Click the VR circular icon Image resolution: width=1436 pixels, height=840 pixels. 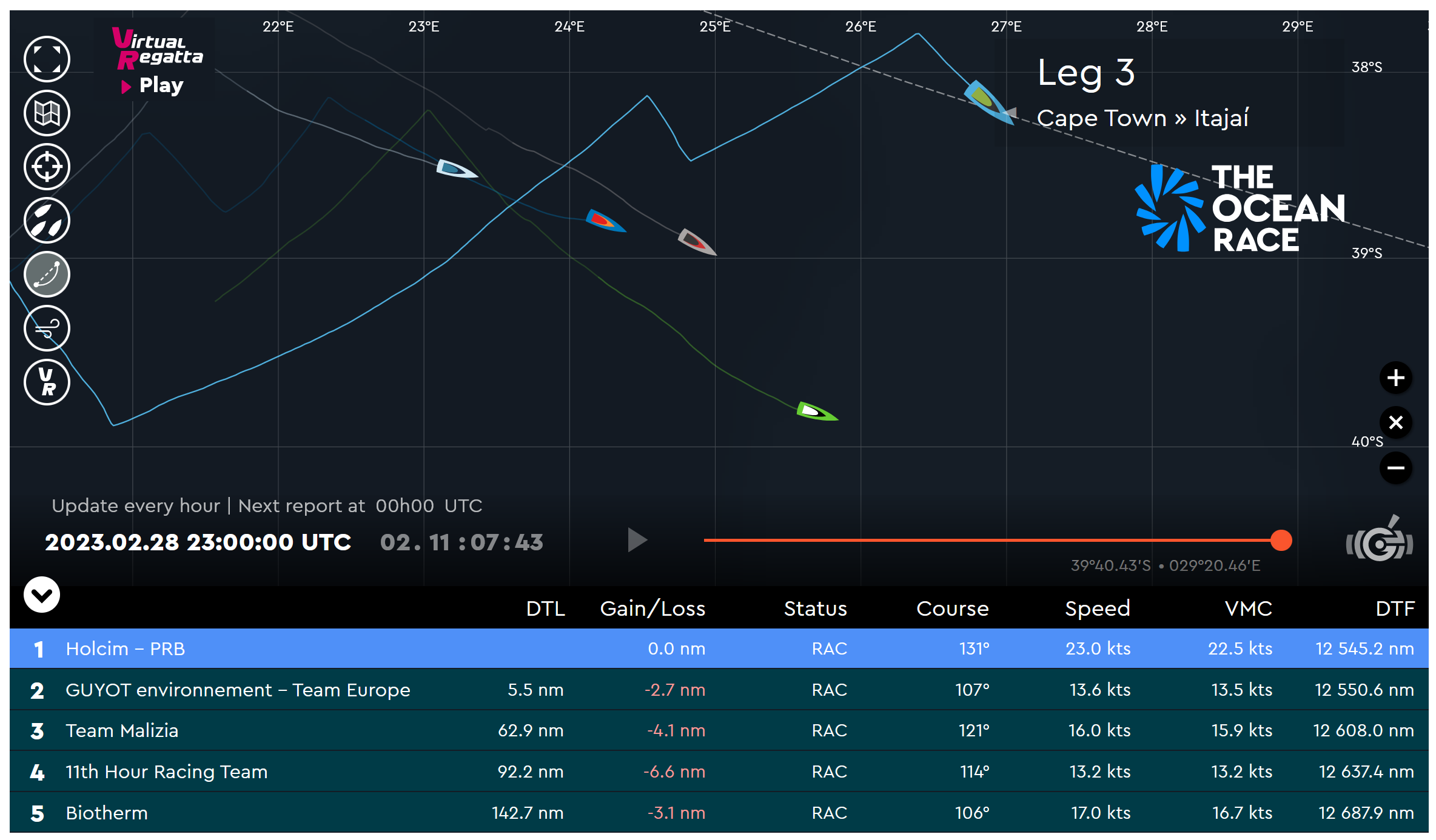point(47,382)
